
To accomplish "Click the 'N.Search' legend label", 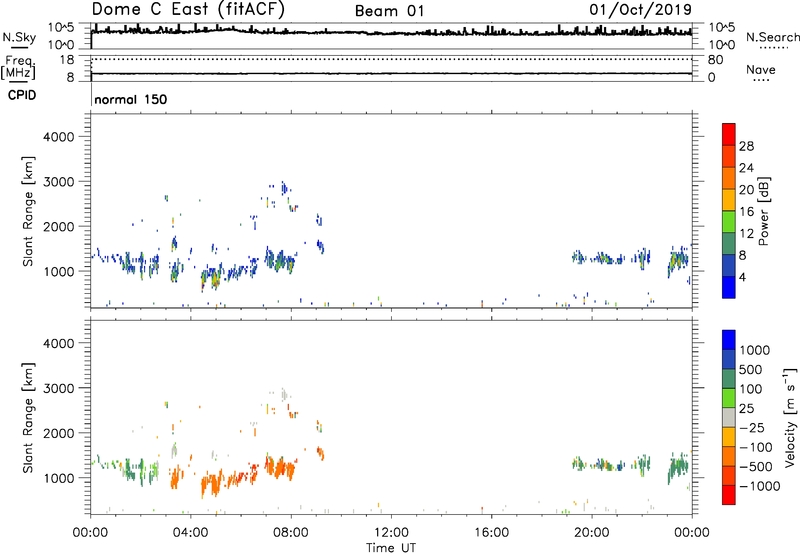I will click(772, 37).
